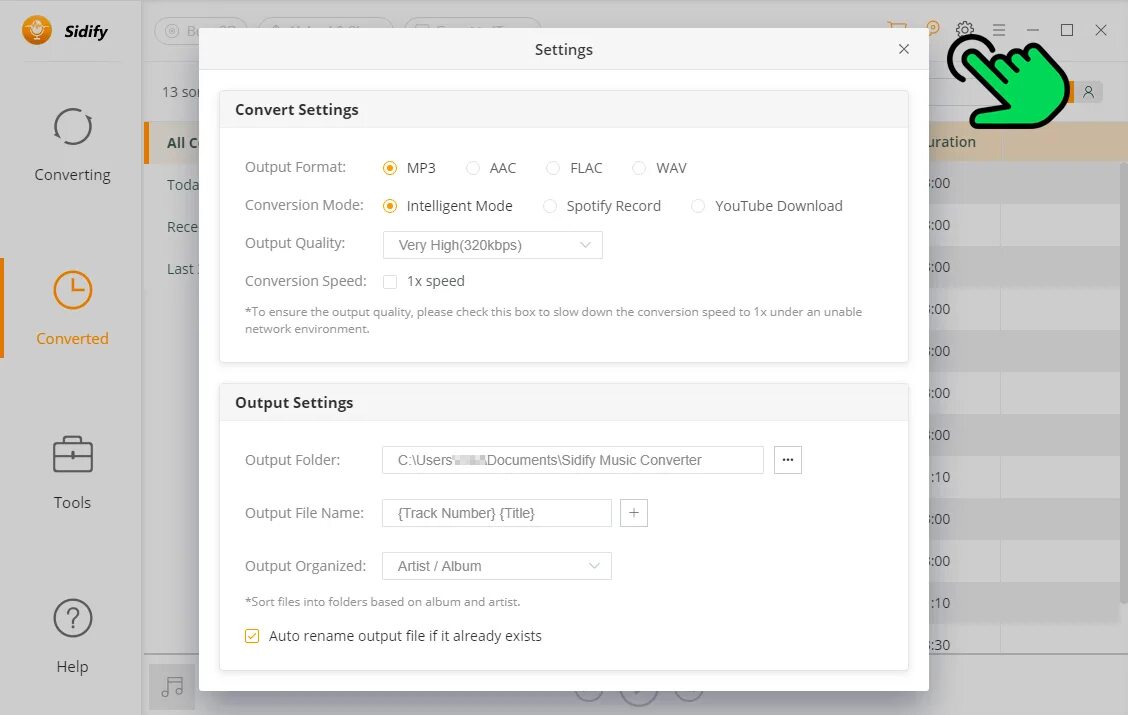Browse for output folder with ellipsis button
Screen dimensions: 1128x715
pos(788,460)
